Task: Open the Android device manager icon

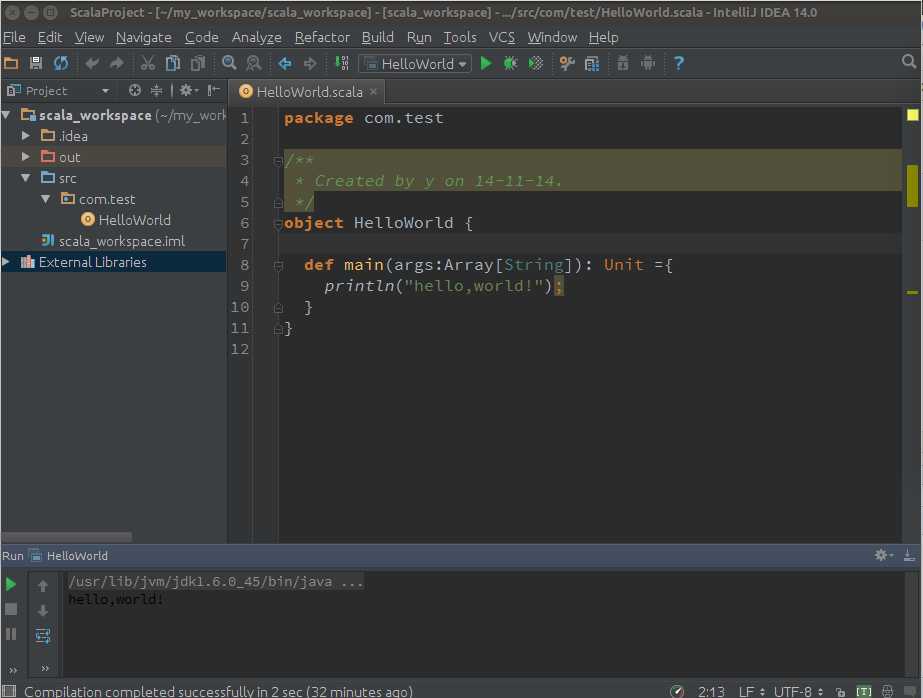Action: click(648, 63)
